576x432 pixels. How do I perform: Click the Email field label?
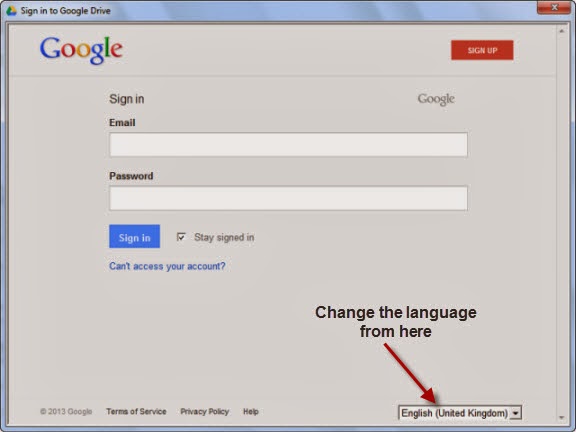tap(122, 123)
